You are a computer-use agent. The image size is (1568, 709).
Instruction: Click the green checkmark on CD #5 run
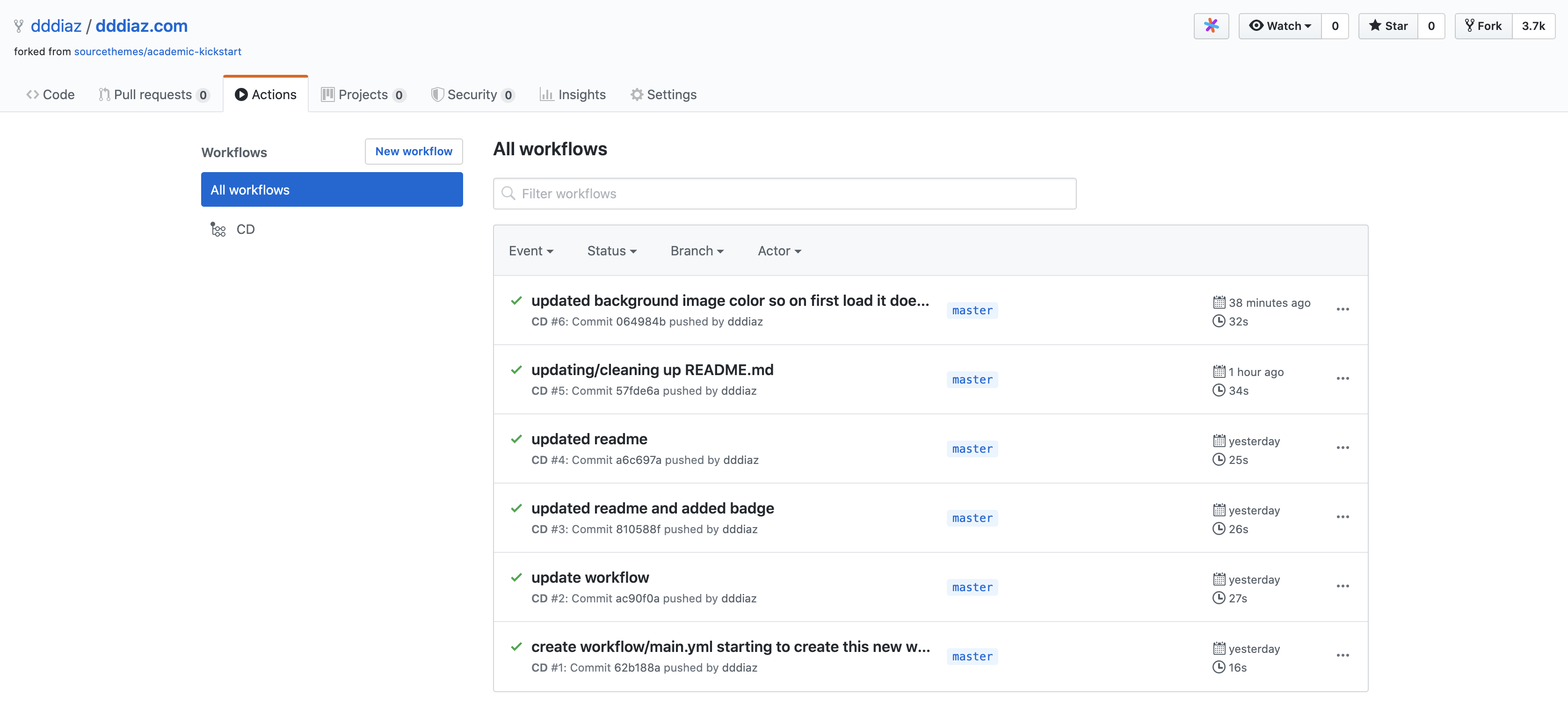pos(516,369)
